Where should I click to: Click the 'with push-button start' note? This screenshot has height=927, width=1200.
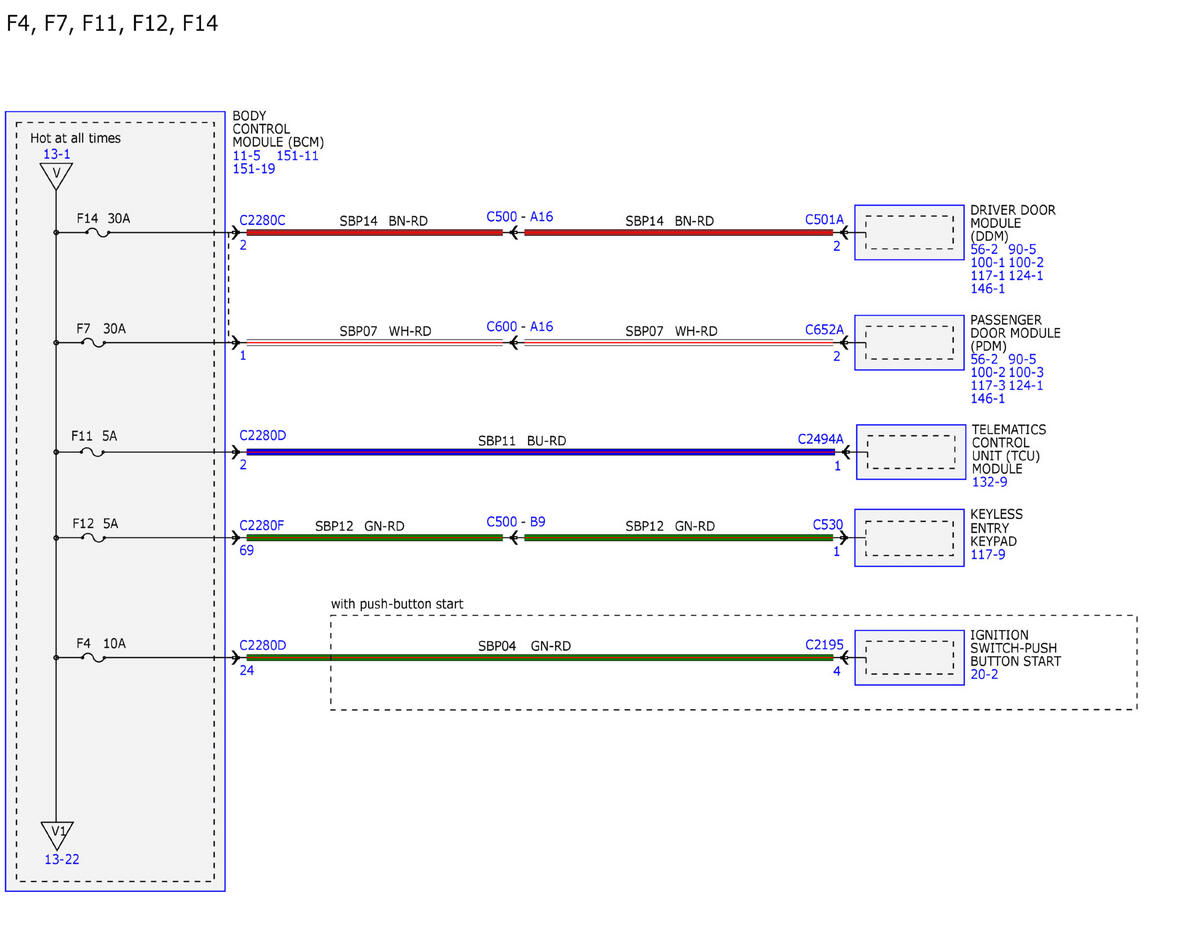coord(397,605)
